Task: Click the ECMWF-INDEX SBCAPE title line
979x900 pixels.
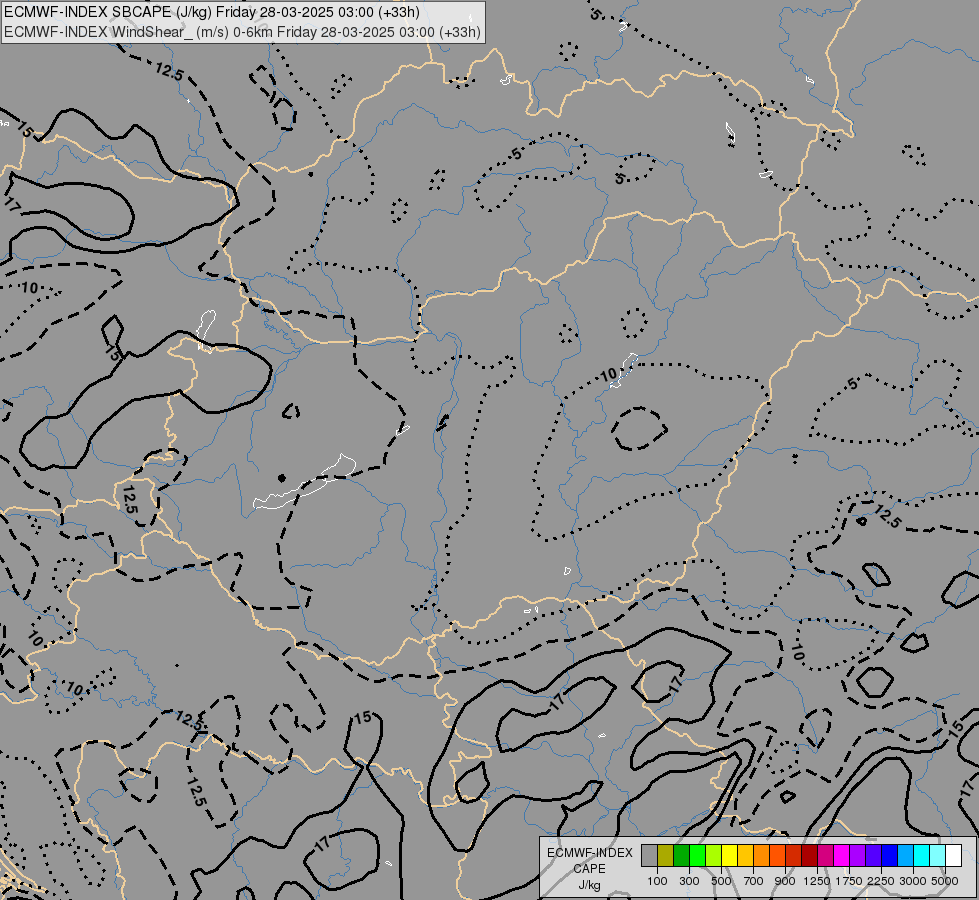Action: [212, 12]
